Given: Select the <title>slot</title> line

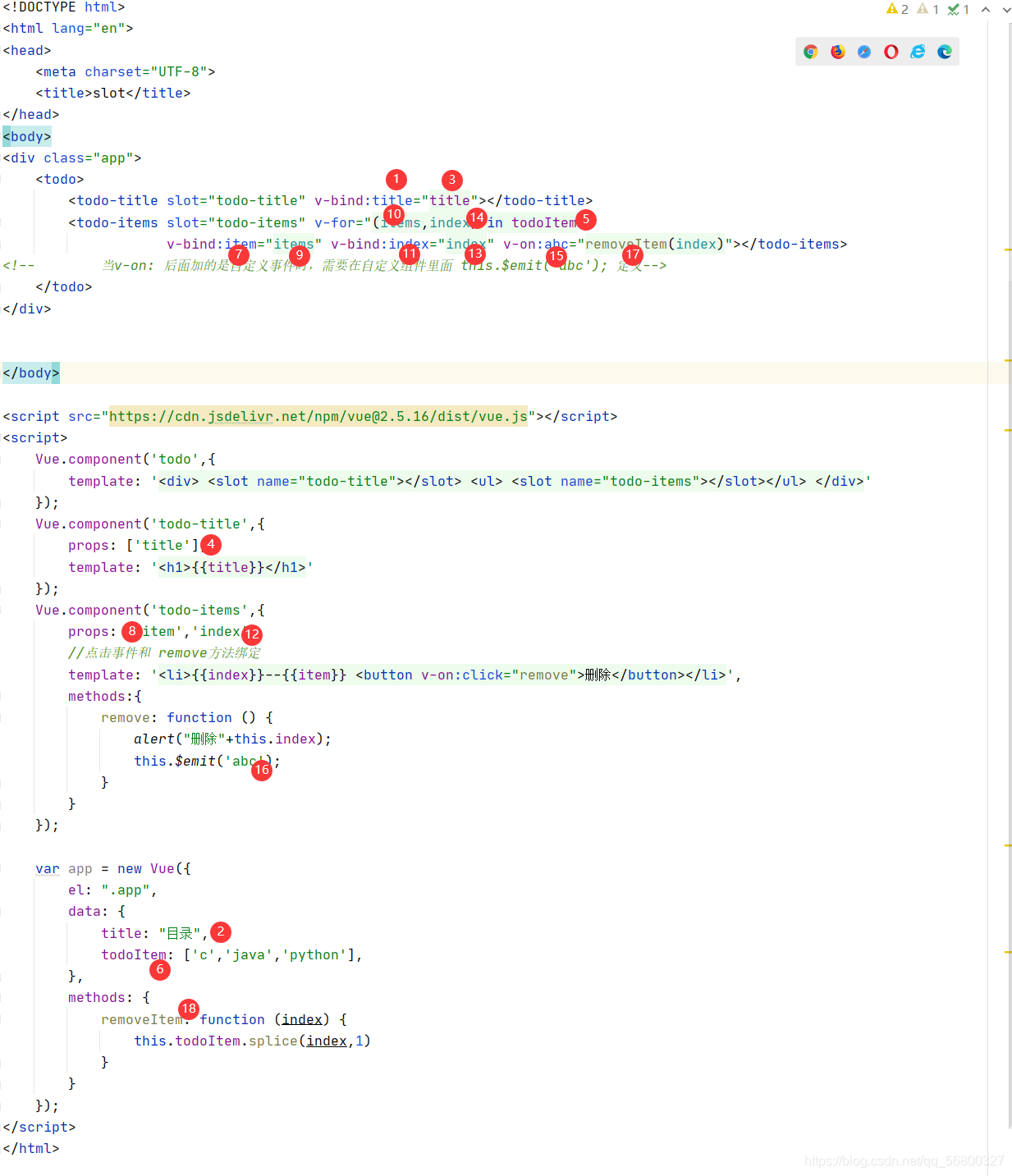Looking at the screenshot, I should pyautogui.click(x=113, y=94).
